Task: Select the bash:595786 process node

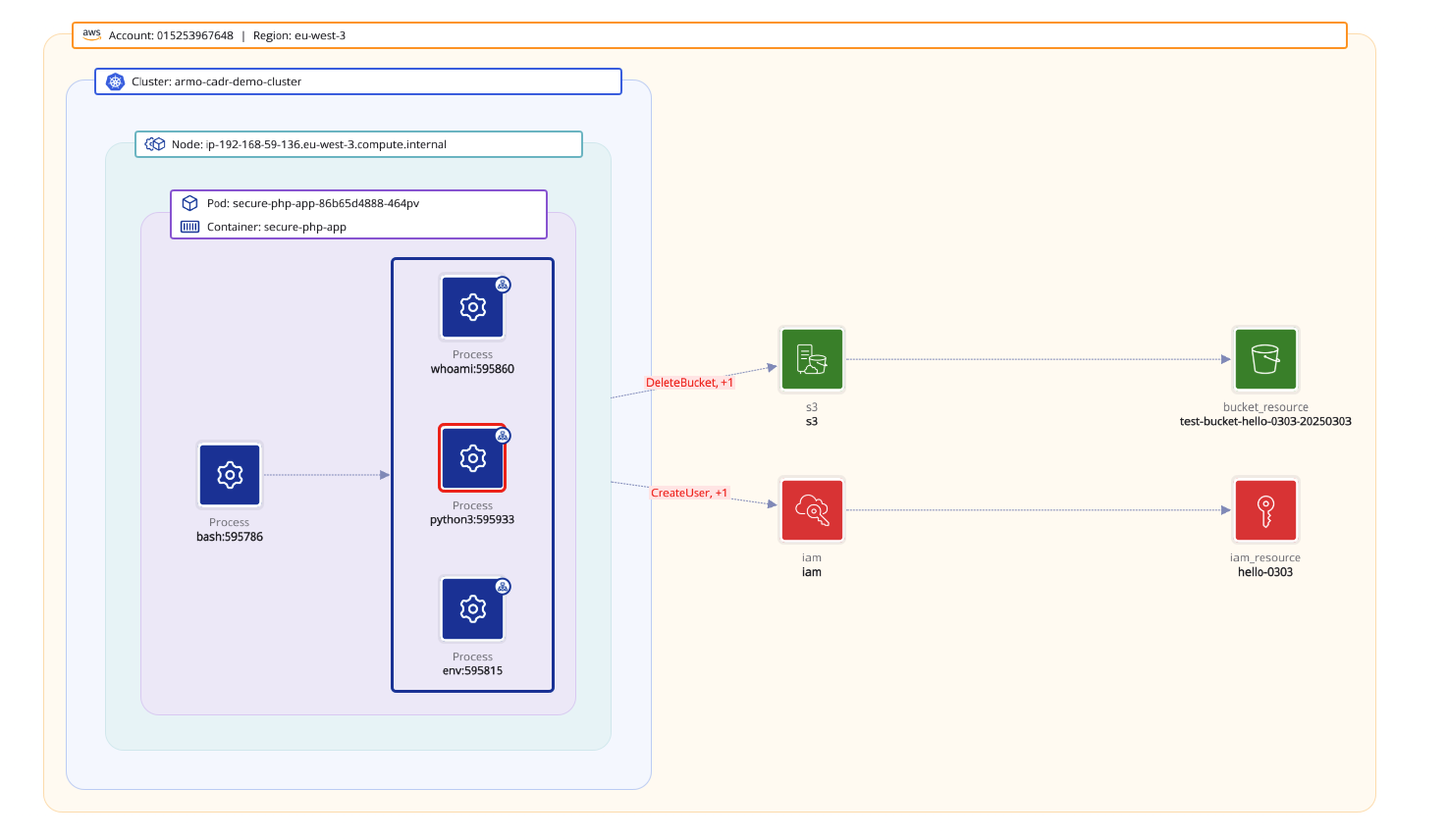Action: (230, 475)
